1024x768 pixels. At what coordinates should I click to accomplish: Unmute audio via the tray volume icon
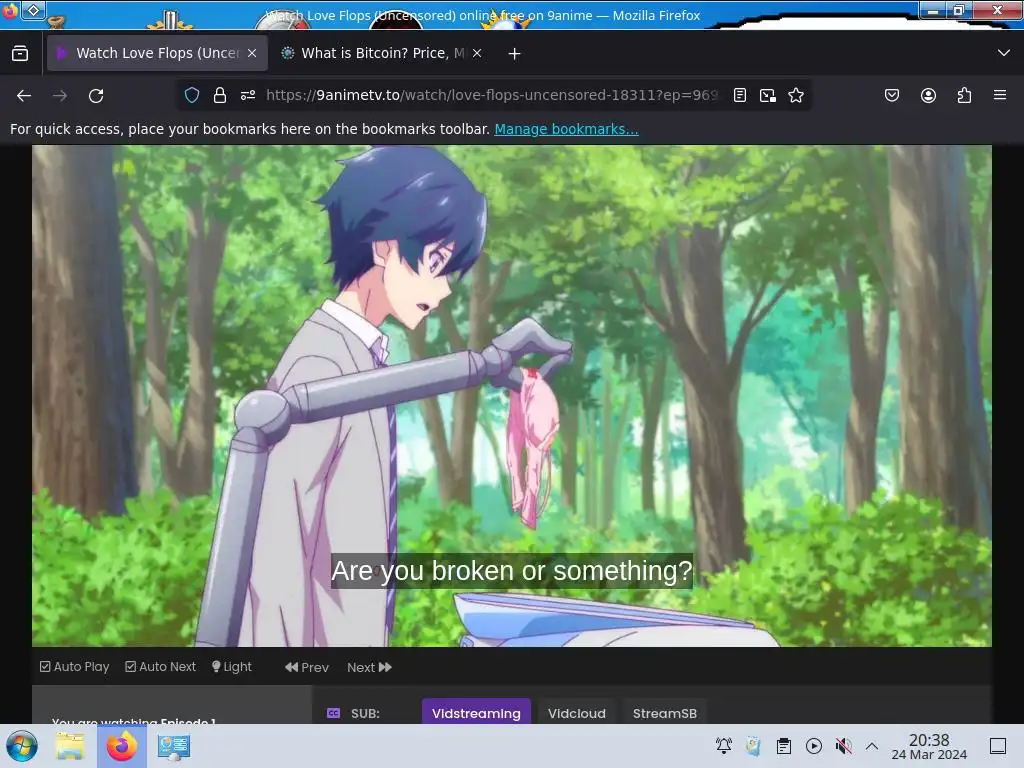pos(844,746)
